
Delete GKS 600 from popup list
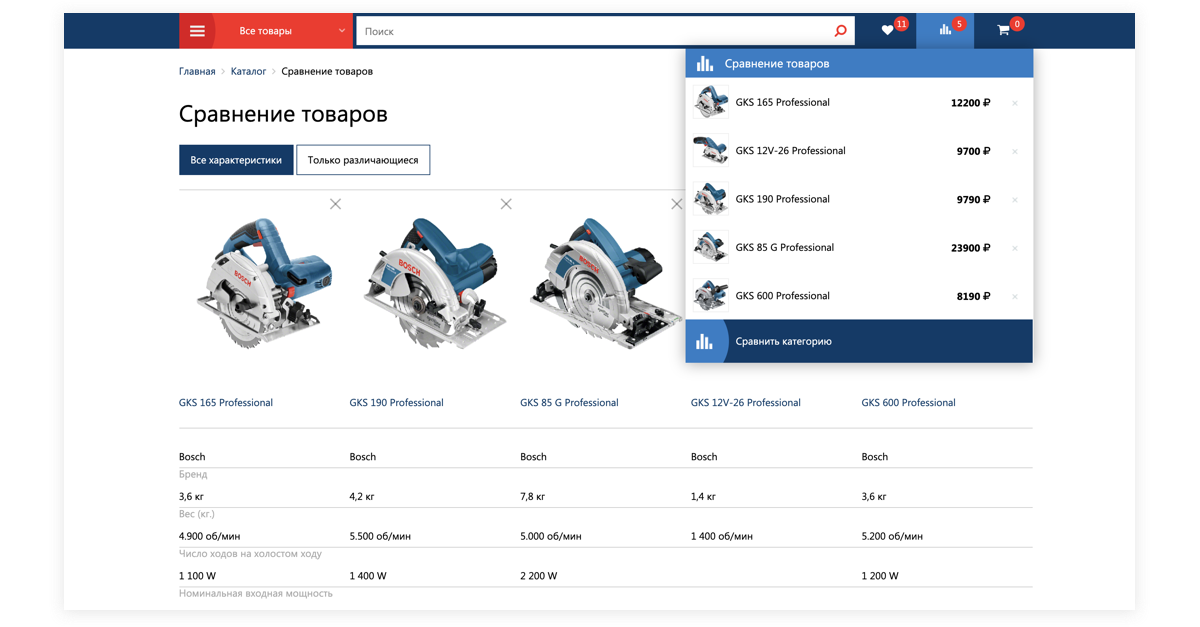[1014, 297]
